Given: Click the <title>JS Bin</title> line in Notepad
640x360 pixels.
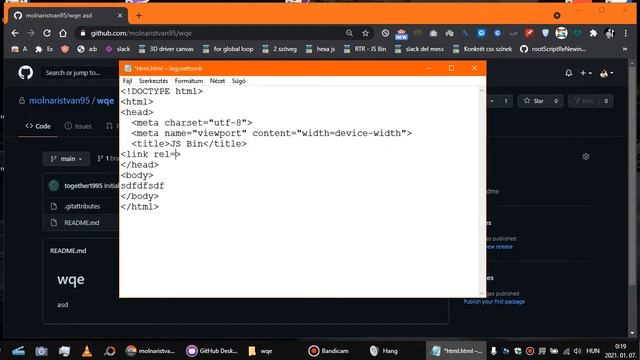Looking at the screenshot, I should click(189, 144).
